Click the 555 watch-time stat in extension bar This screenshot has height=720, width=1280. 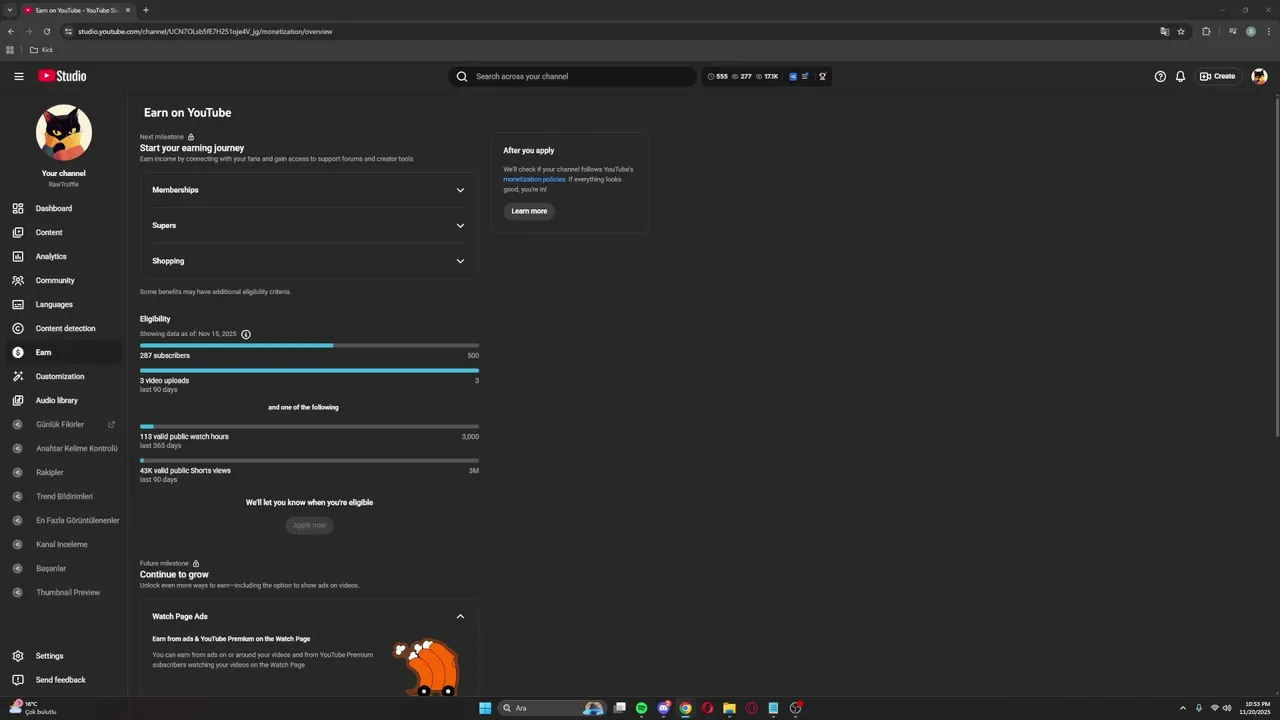tap(717, 76)
